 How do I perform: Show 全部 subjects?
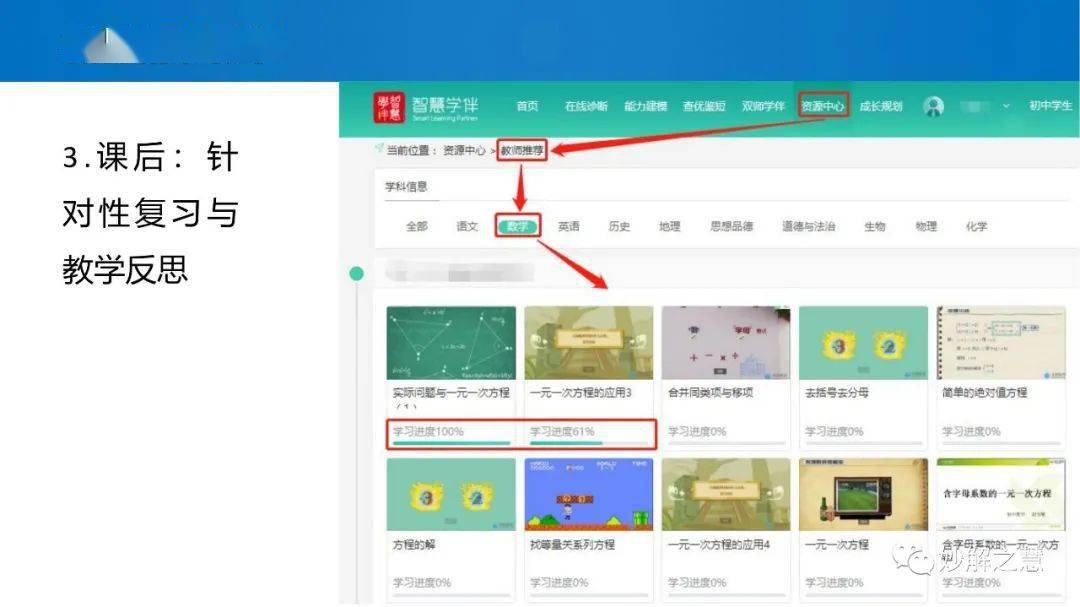(416, 226)
